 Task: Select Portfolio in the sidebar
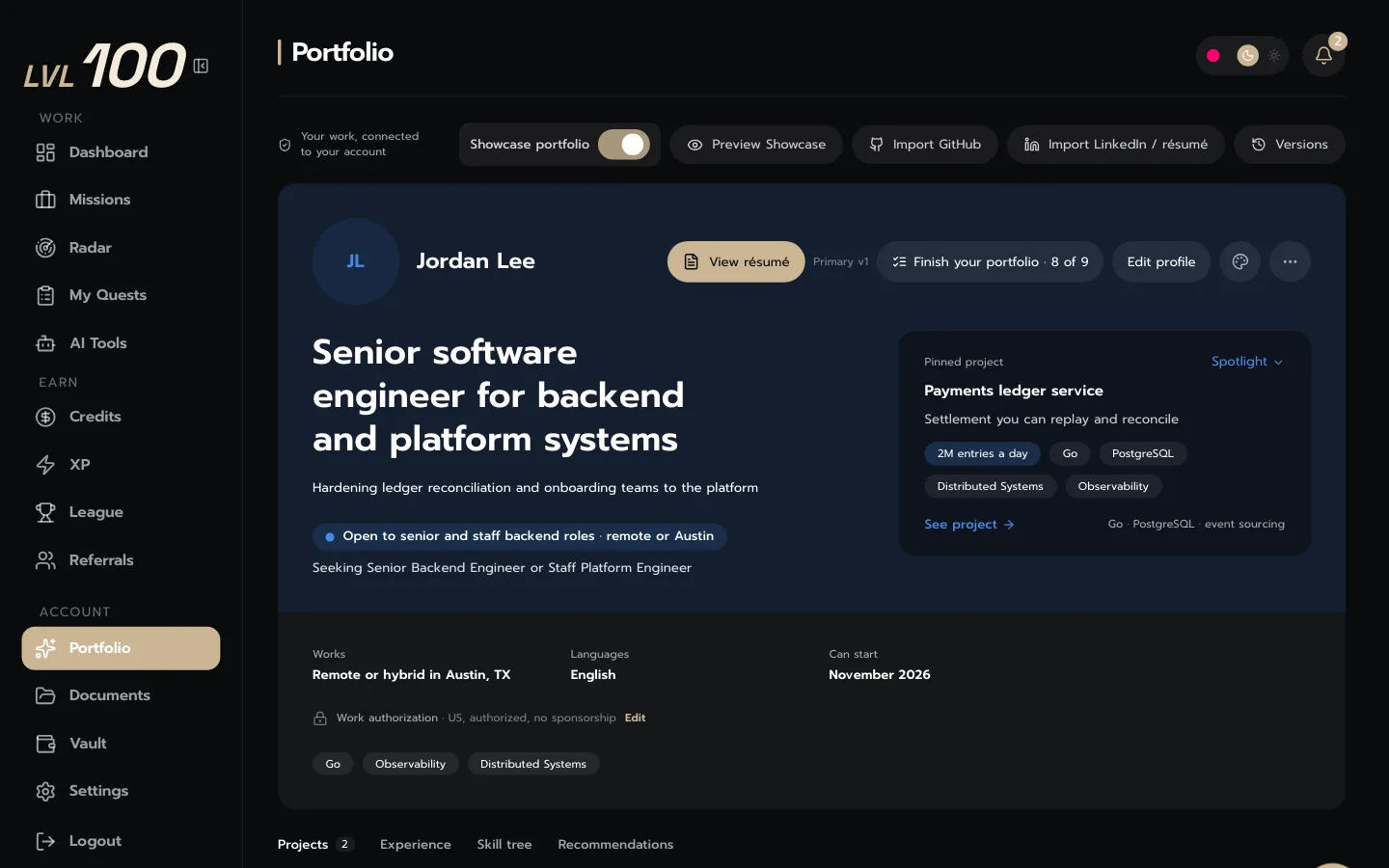(121, 648)
